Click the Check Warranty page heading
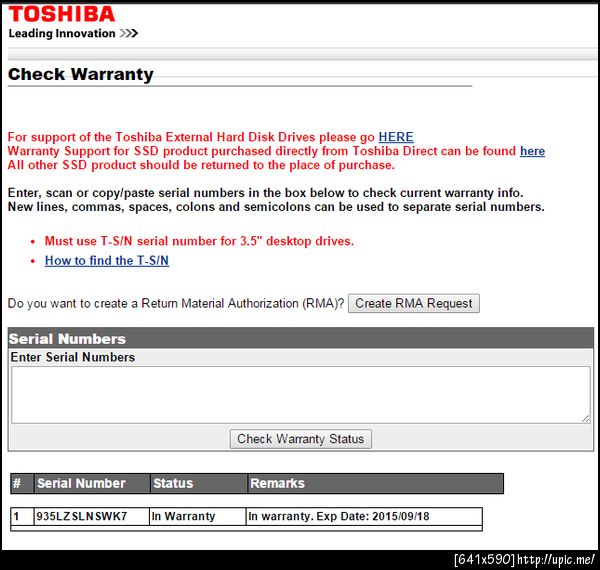Viewport: 600px width, 570px height. [x=81, y=74]
